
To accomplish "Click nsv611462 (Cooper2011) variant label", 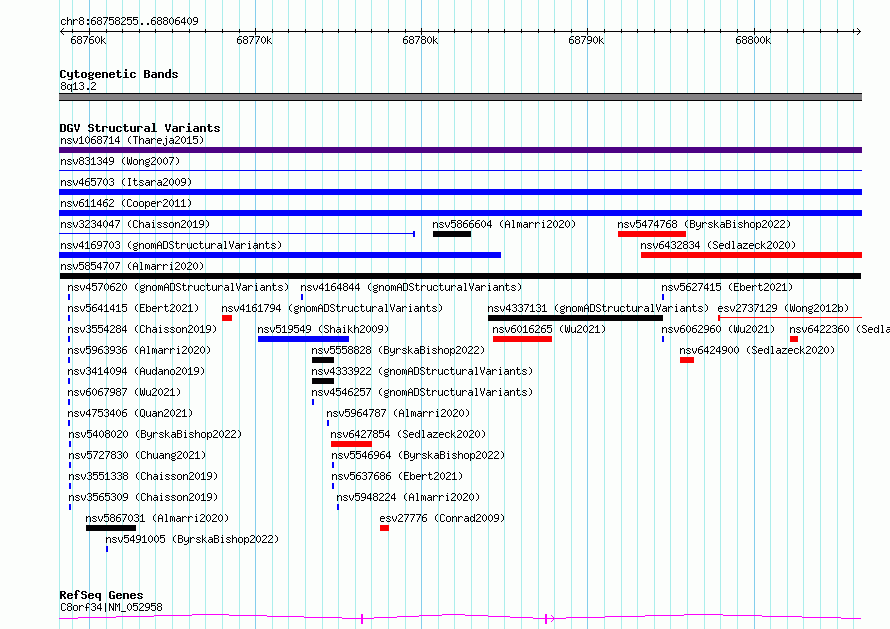I will (x=126, y=203).
